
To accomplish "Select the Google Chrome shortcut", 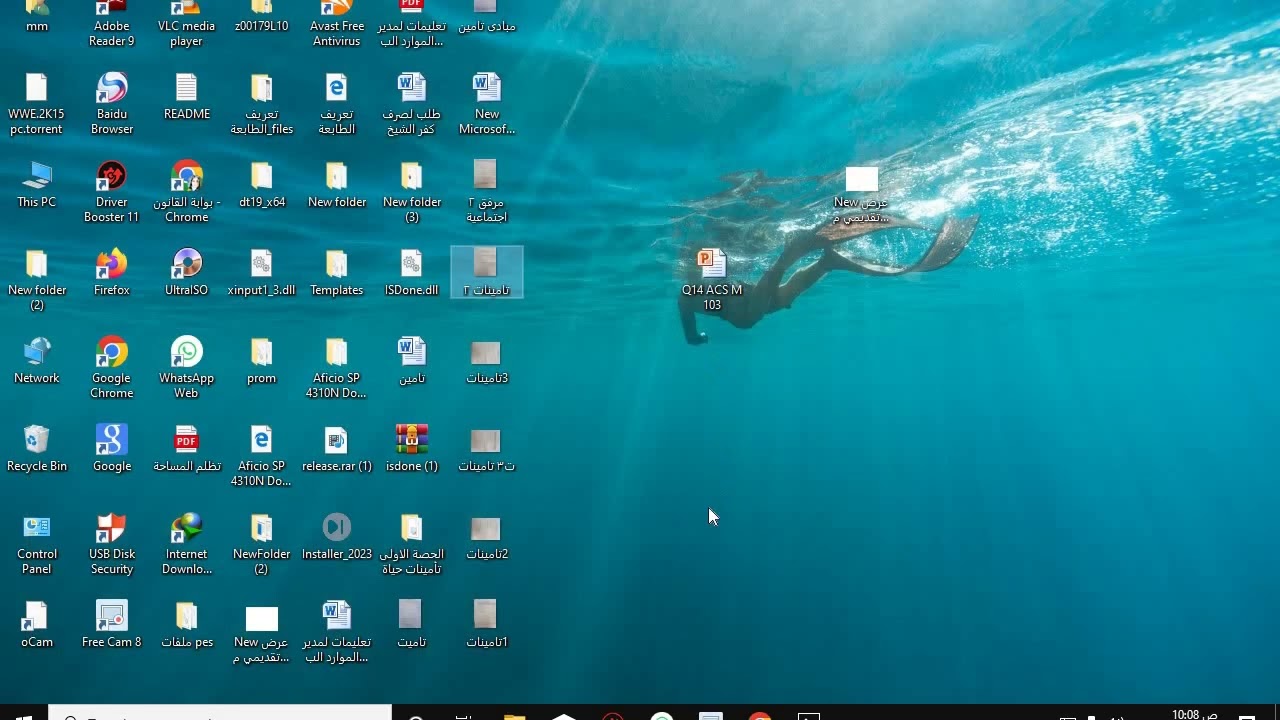I will point(111,368).
